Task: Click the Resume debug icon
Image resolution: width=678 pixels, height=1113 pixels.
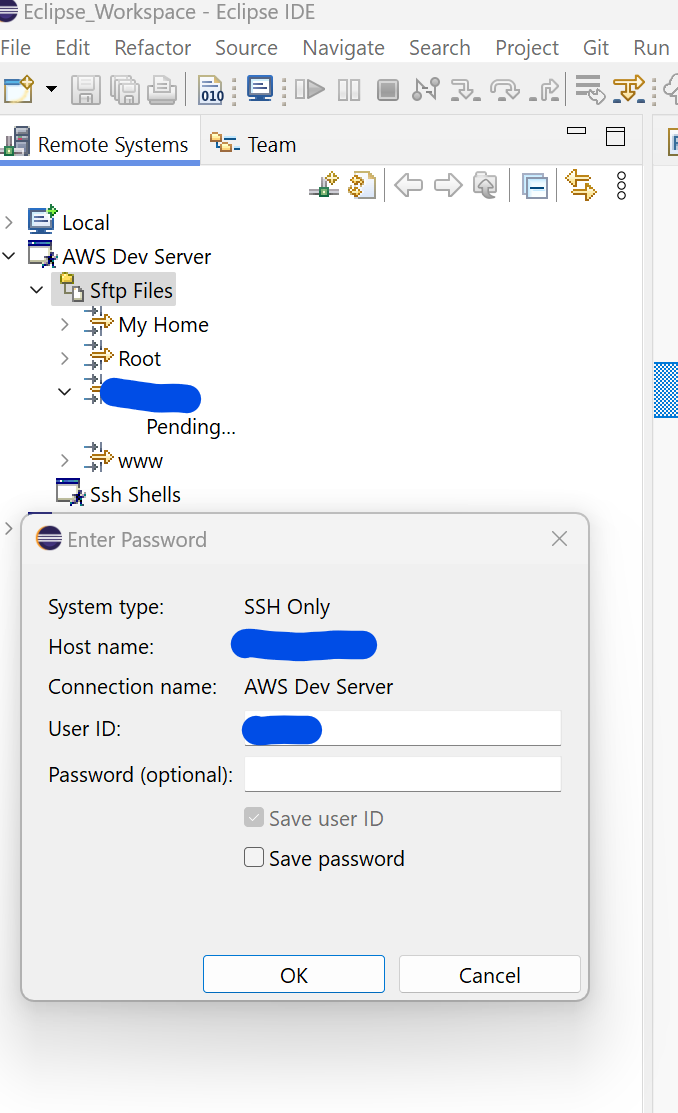Action: [310, 89]
